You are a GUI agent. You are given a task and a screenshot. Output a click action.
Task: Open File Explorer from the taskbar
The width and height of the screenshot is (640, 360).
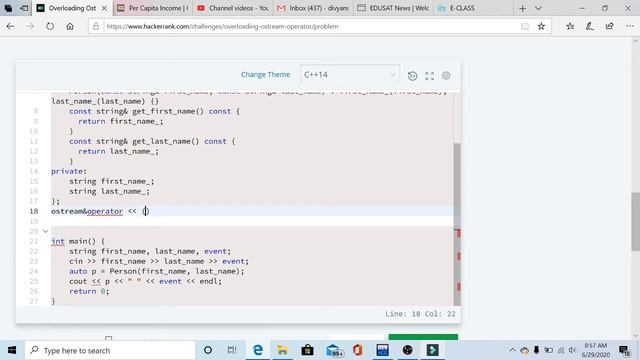point(282,350)
